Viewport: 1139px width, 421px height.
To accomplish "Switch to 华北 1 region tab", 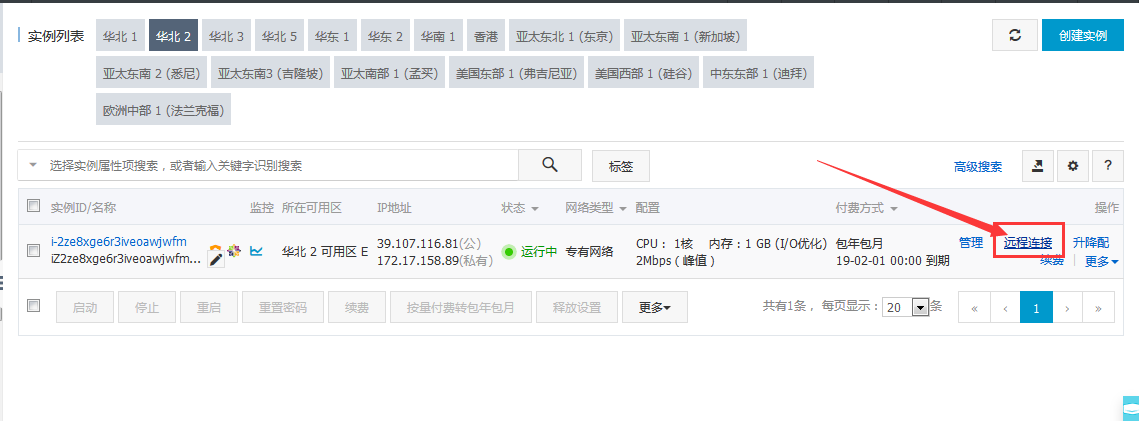I will 120,36.
